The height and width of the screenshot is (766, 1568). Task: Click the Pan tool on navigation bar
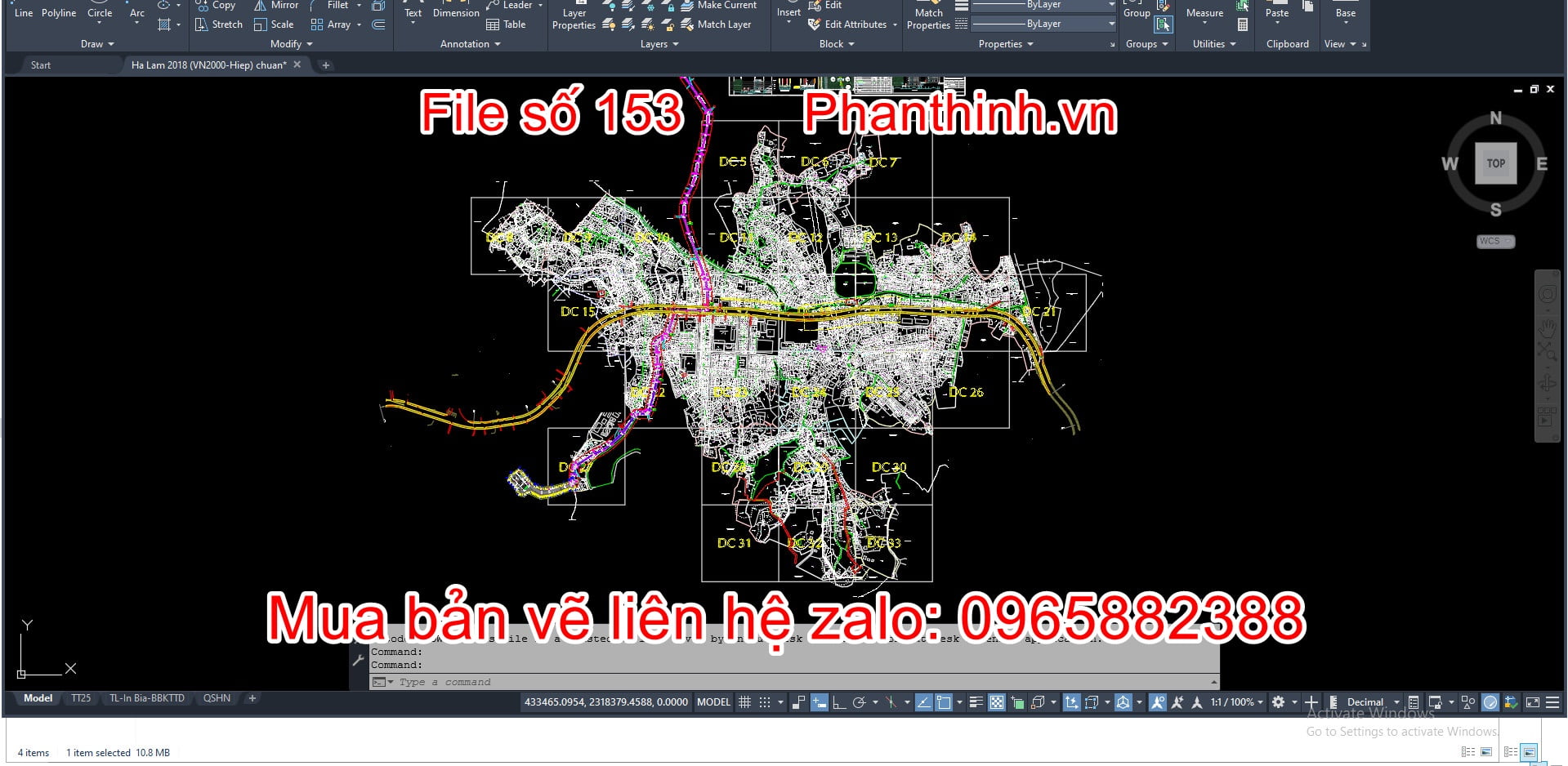[1547, 327]
